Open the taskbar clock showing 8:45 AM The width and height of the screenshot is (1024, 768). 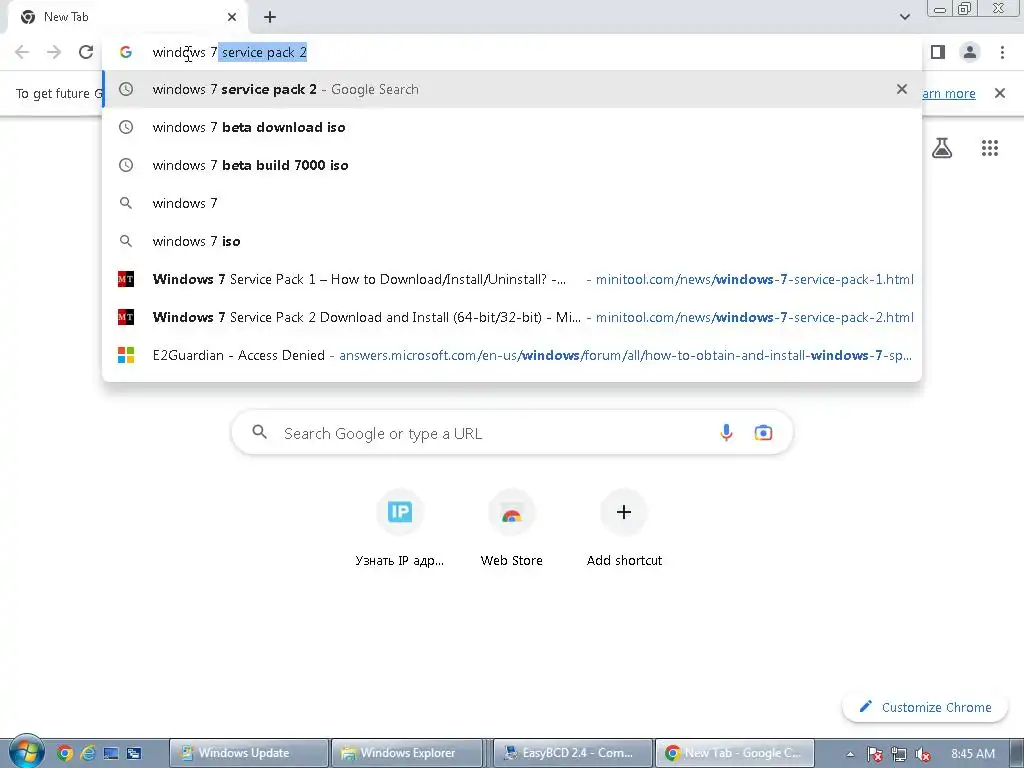(x=973, y=754)
